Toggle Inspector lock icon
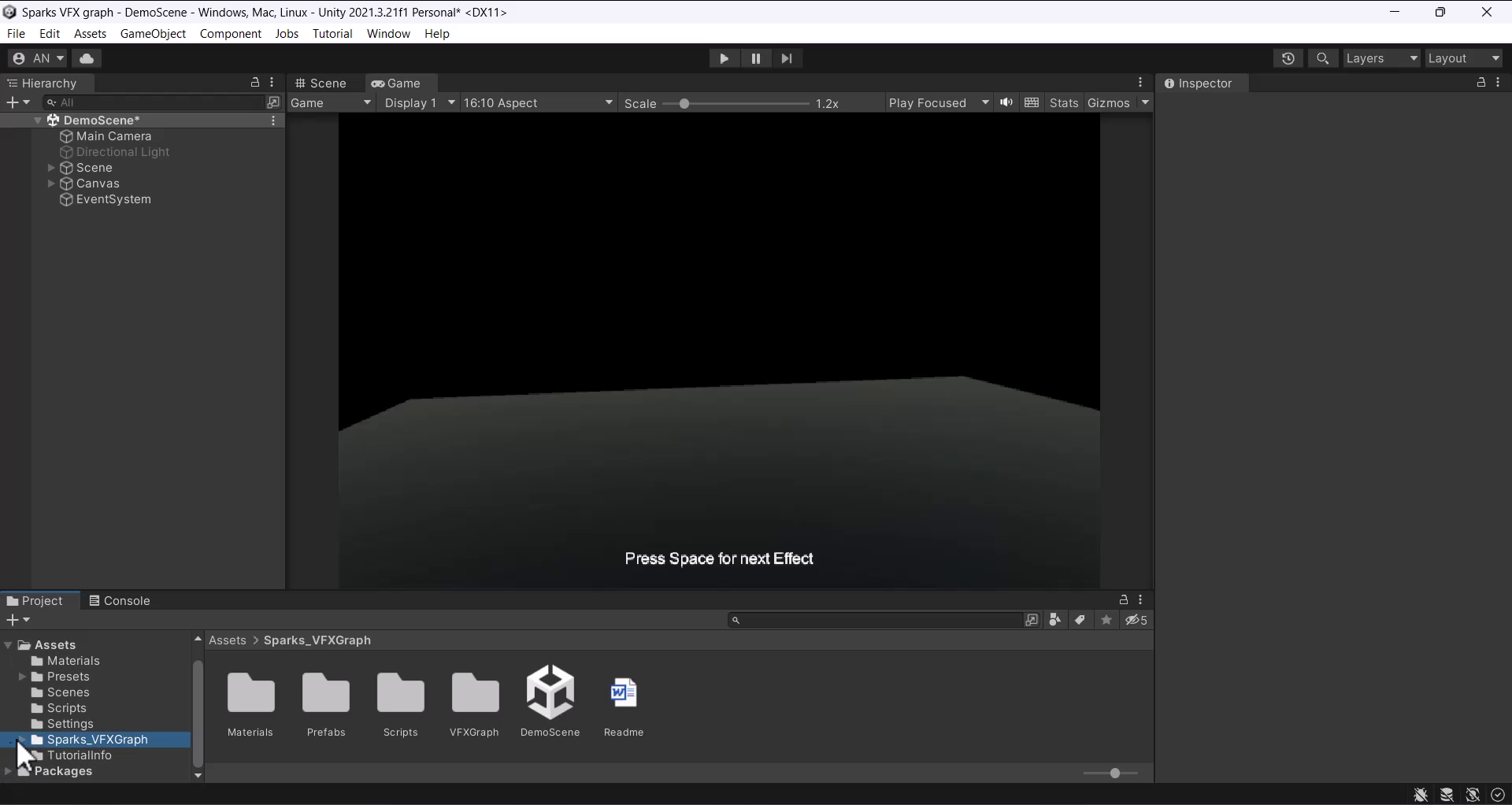The image size is (1512, 805). click(1481, 83)
